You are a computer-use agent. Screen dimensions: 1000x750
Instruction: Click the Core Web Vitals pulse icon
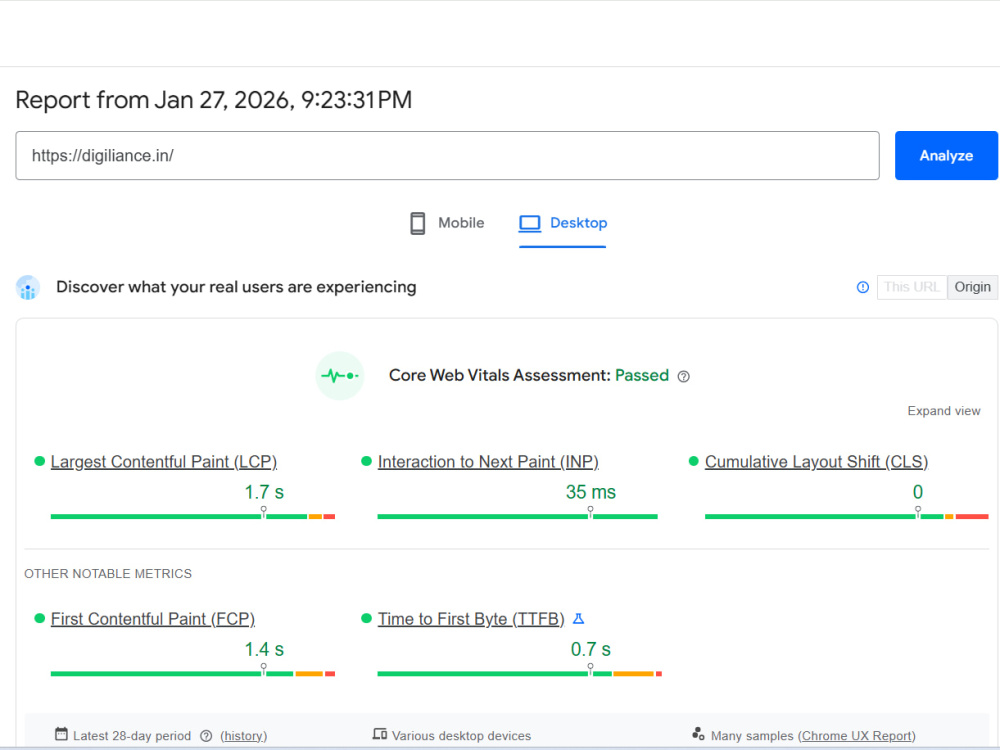click(340, 376)
